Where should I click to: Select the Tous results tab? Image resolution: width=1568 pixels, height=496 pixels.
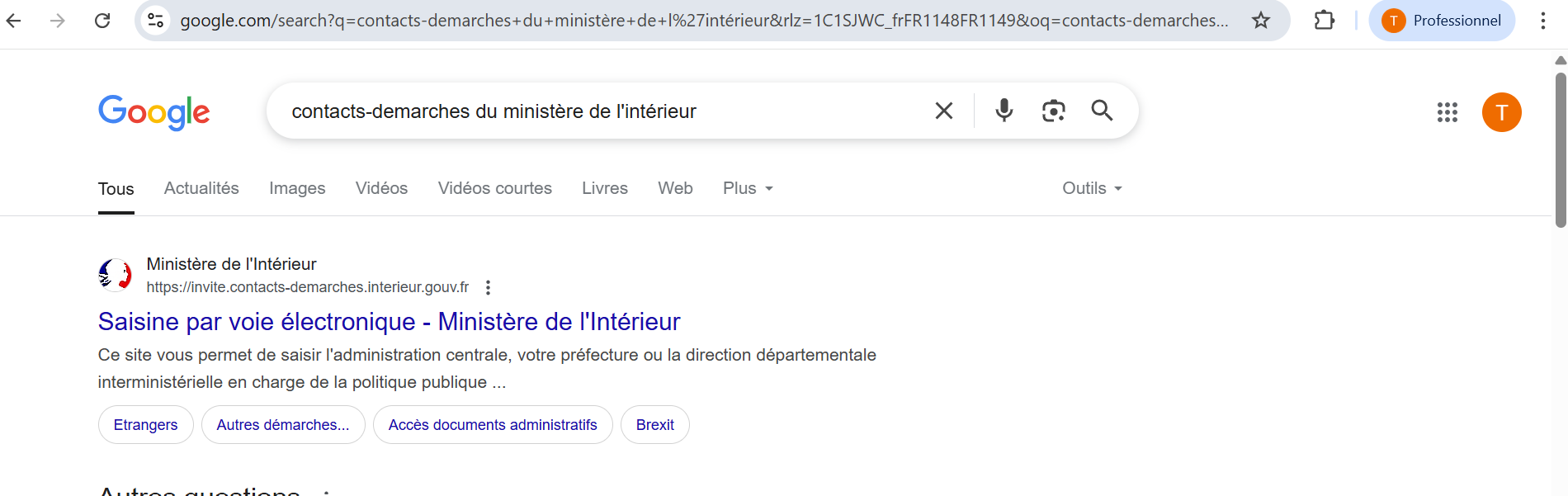coord(116,189)
